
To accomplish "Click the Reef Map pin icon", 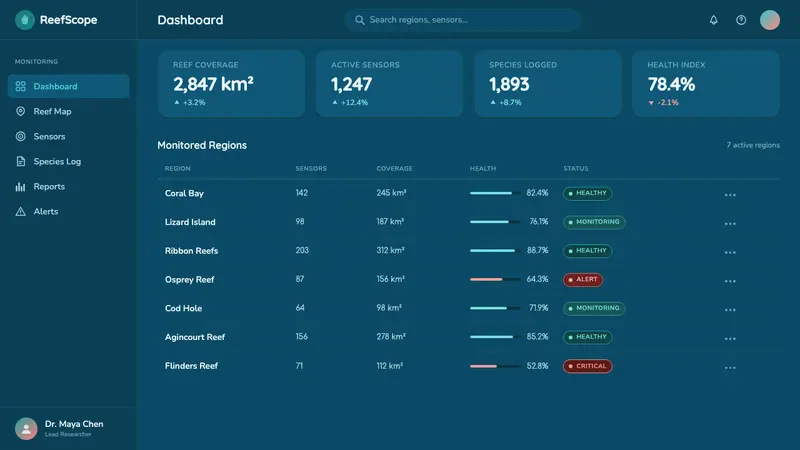I will [20, 111].
